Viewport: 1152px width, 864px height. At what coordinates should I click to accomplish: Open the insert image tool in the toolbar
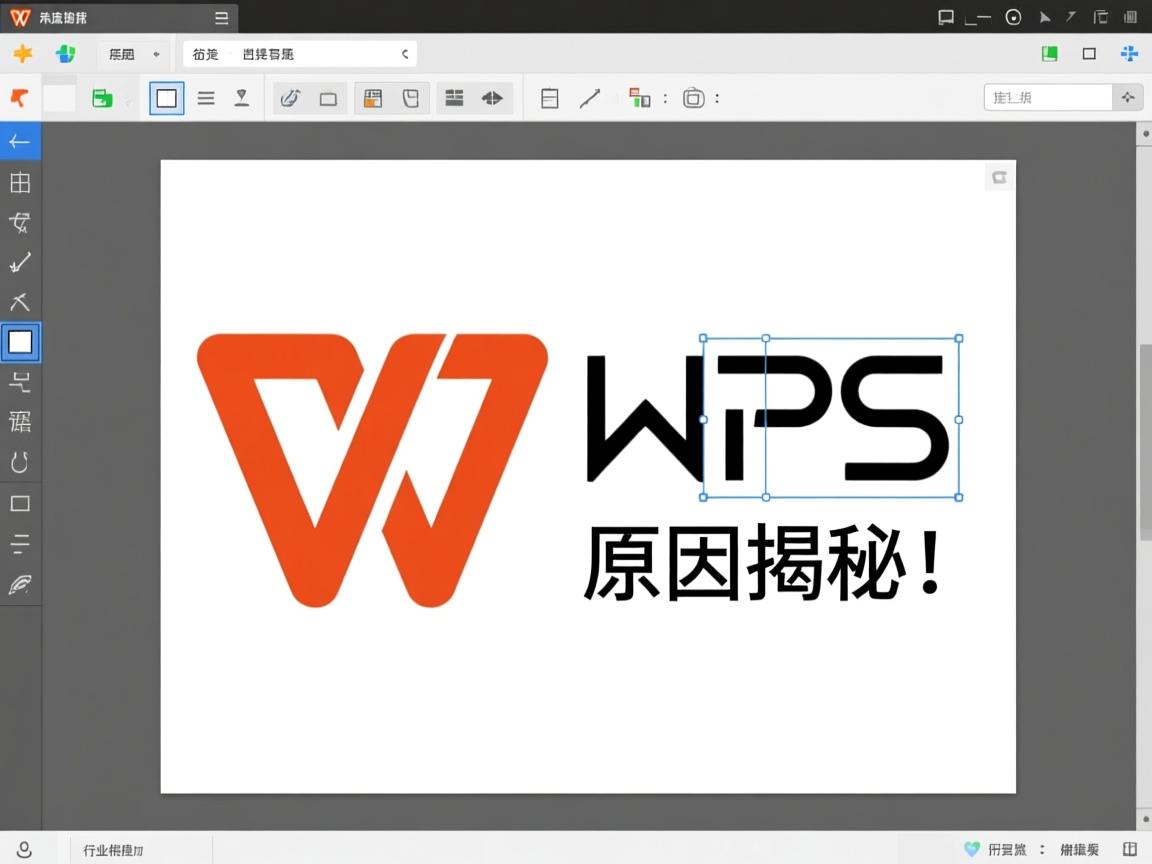[372, 97]
